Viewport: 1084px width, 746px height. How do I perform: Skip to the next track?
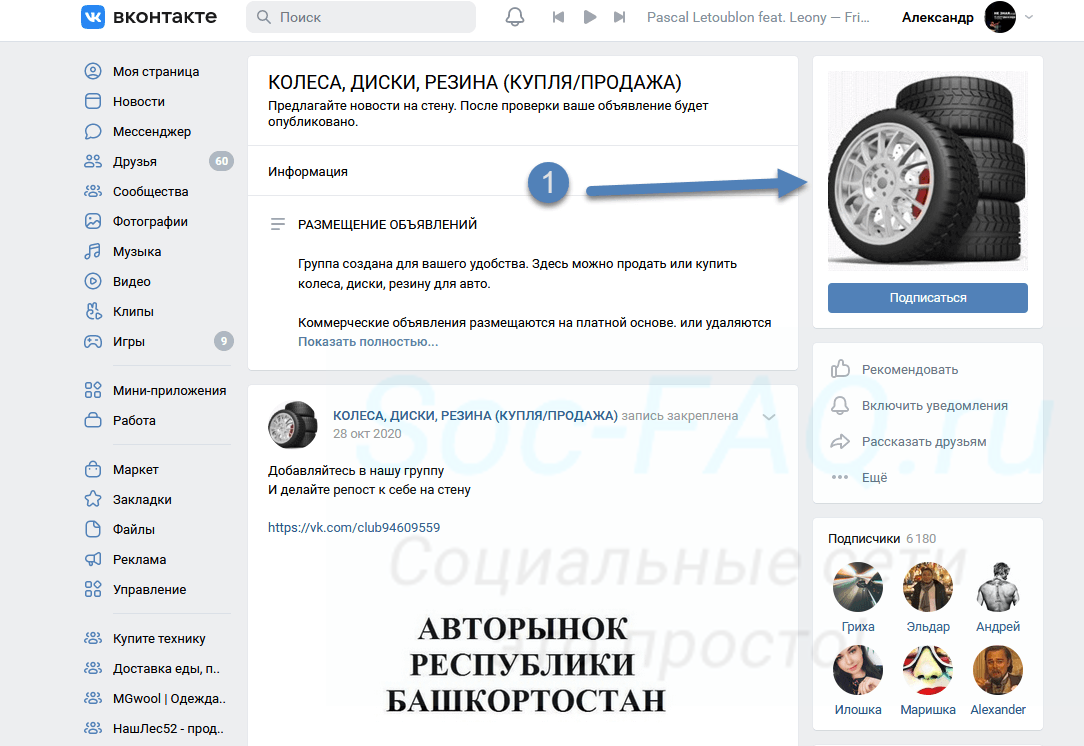point(620,17)
